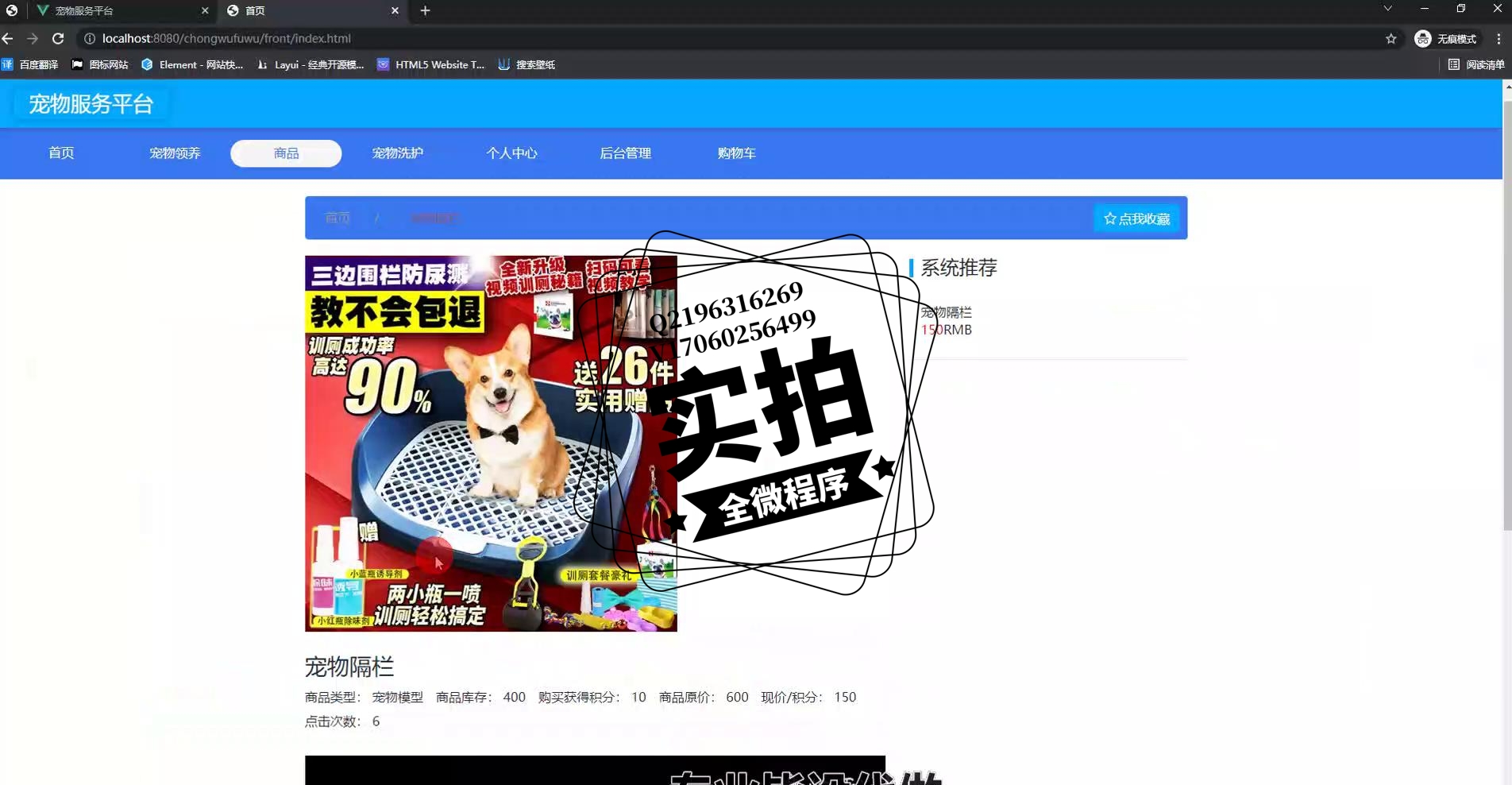Close the 宠物服务平台 tab
Image resolution: width=1512 pixels, height=785 pixels.
pos(205,10)
